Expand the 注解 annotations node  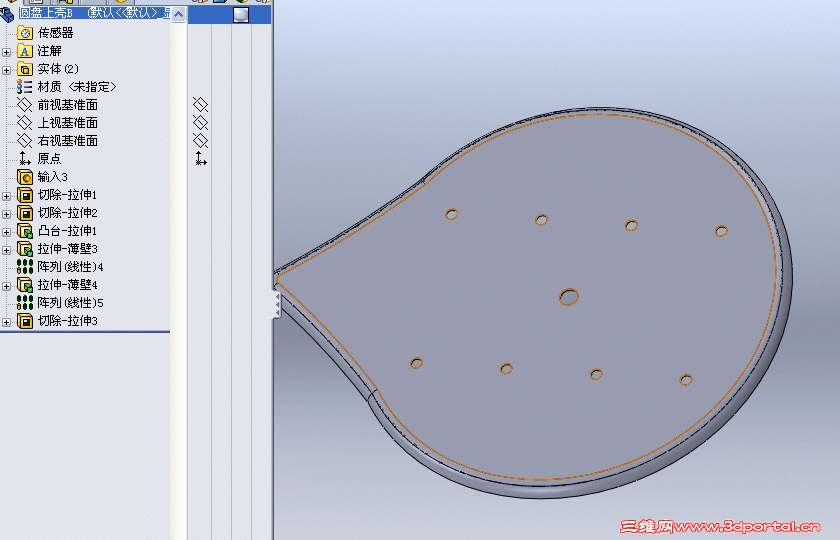click(6, 52)
